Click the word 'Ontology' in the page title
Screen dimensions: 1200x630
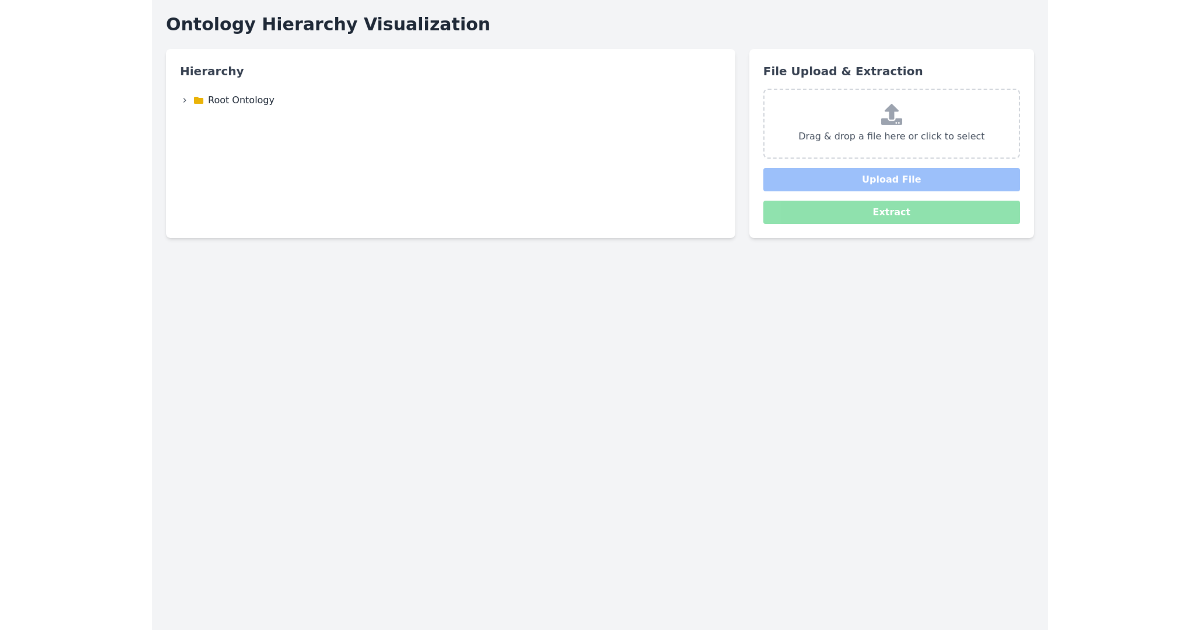point(211,24)
